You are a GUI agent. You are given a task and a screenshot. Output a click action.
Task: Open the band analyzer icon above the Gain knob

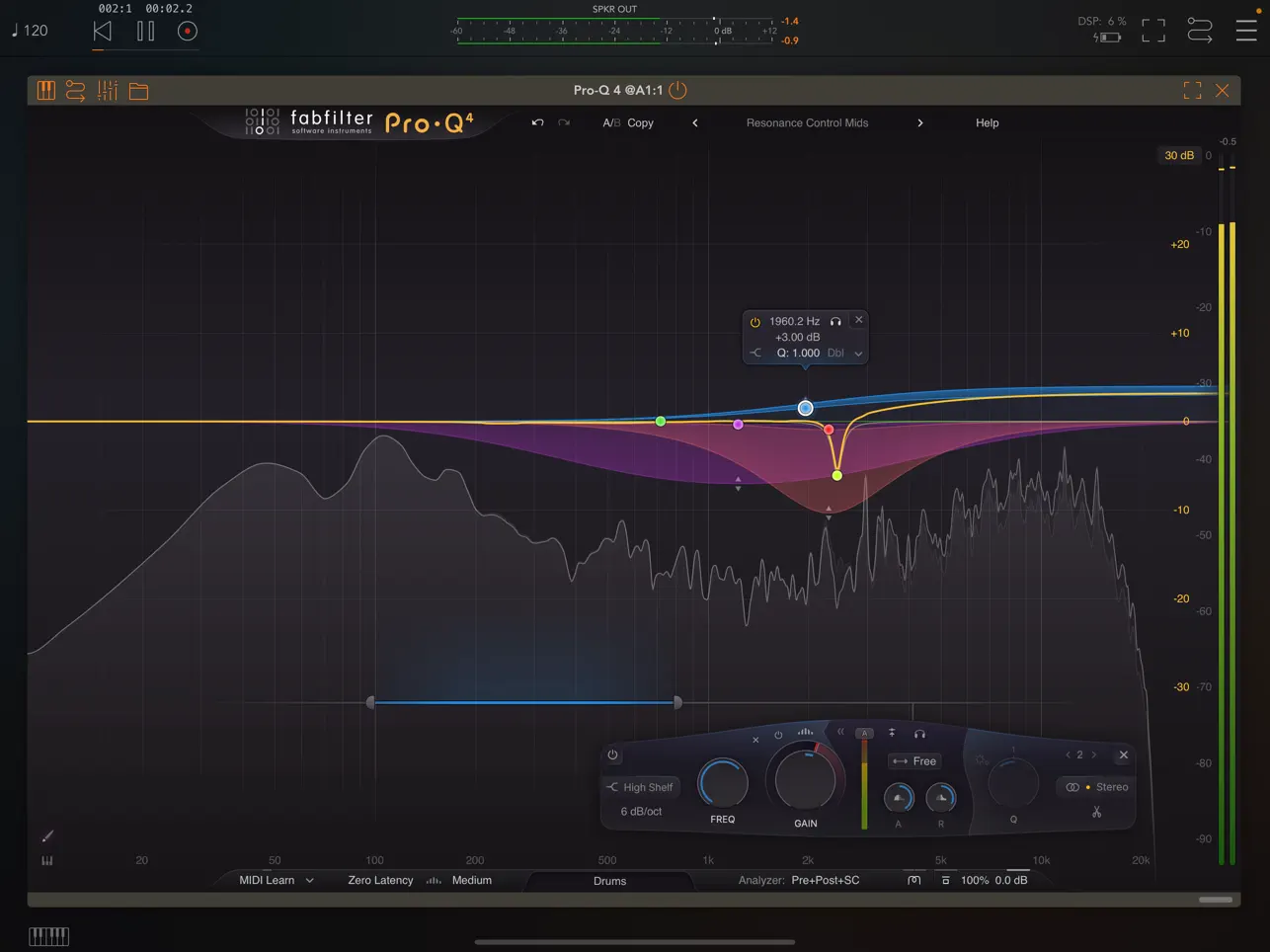(x=805, y=732)
